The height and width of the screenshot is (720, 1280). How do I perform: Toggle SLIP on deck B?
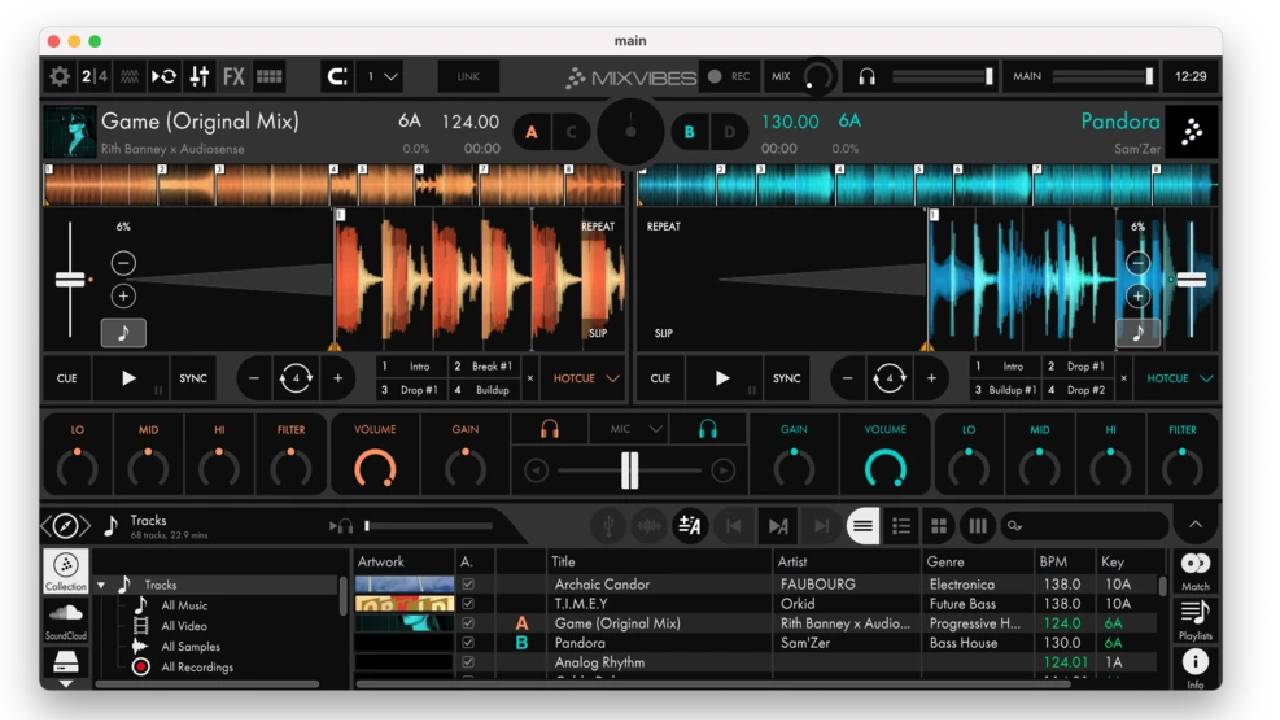click(663, 333)
